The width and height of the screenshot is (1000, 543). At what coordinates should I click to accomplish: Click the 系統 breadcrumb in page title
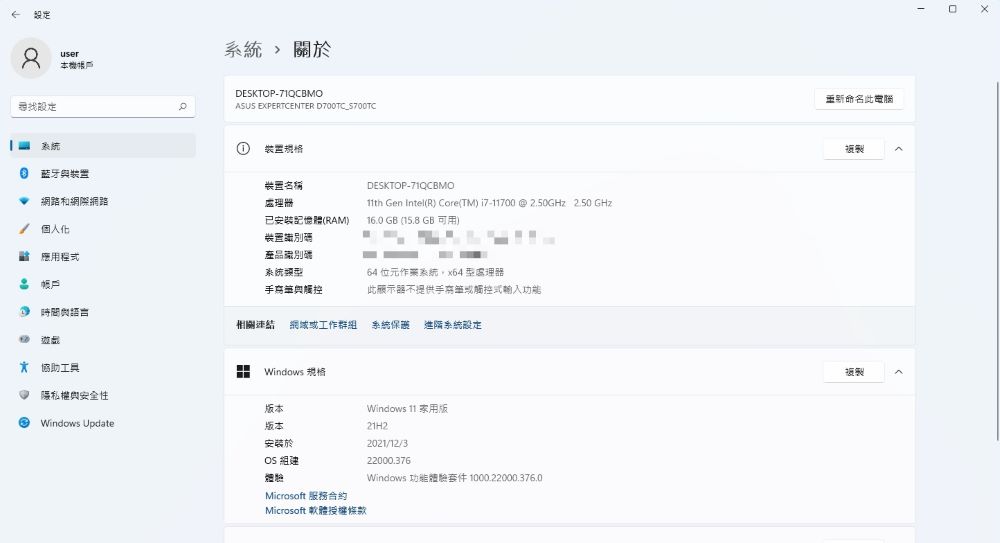pyautogui.click(x=243, y=49)
